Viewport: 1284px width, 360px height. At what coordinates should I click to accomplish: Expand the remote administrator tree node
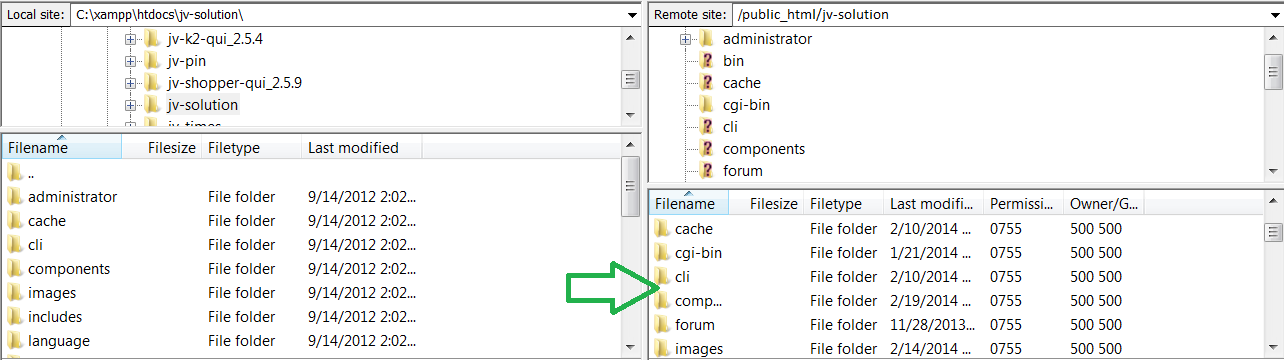pyautogui.click(x=685, y=39)
